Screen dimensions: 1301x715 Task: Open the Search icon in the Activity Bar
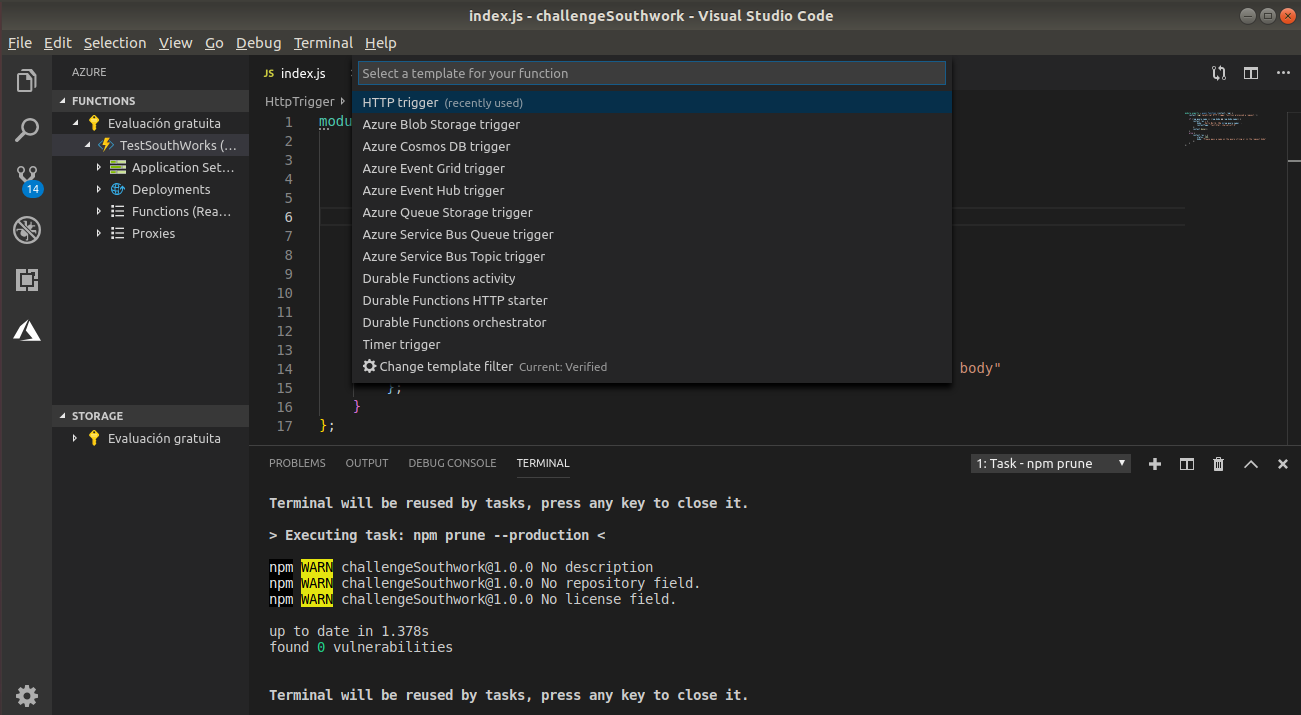point(26,131)
